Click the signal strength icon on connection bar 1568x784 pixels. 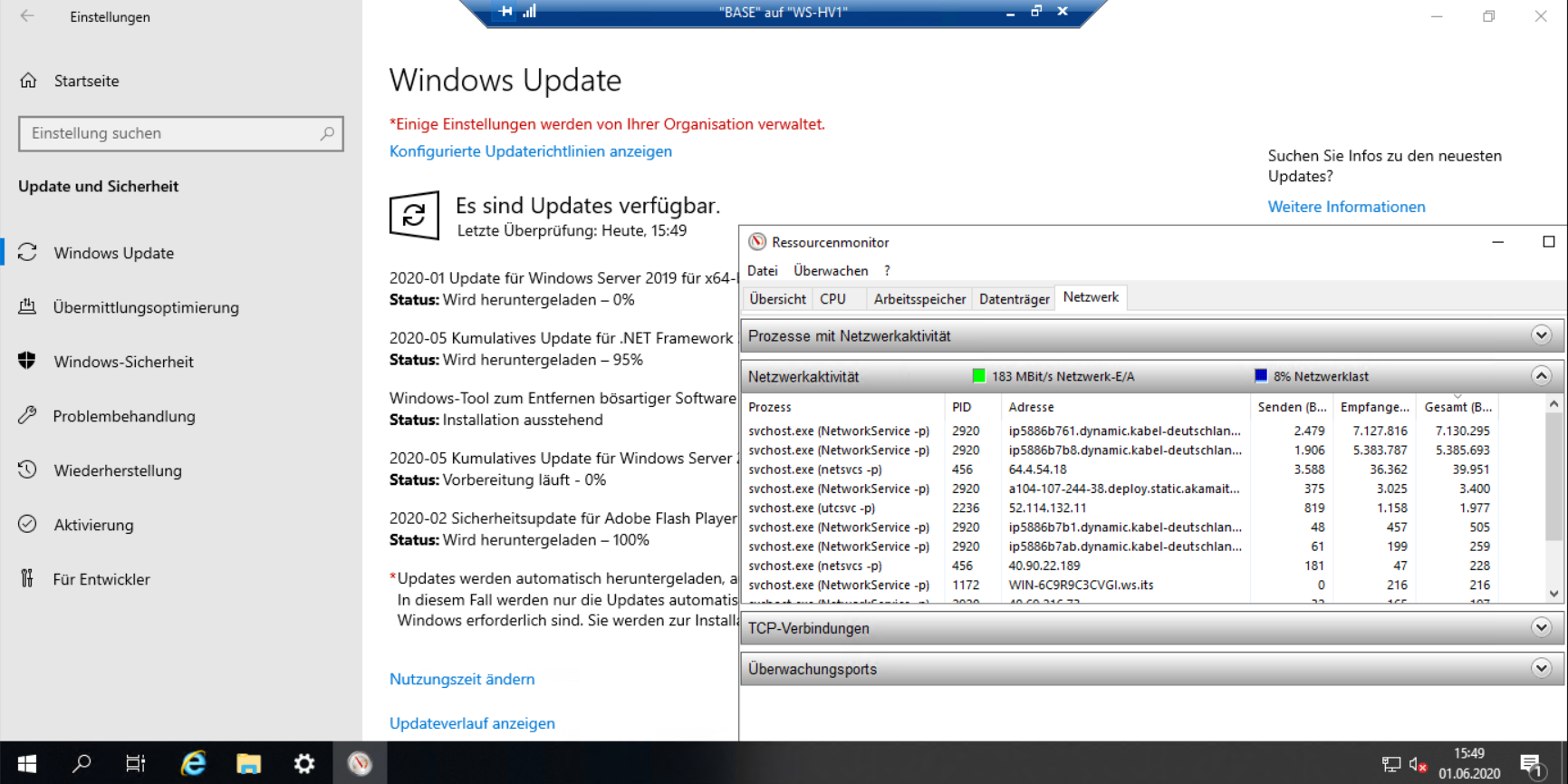530,12
